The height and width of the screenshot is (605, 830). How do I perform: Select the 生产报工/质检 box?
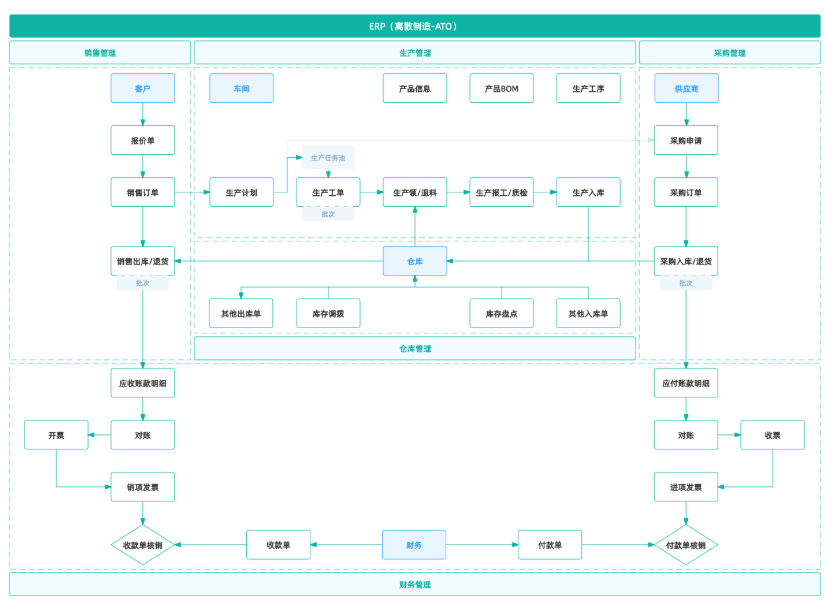click(x=501, y=192)
